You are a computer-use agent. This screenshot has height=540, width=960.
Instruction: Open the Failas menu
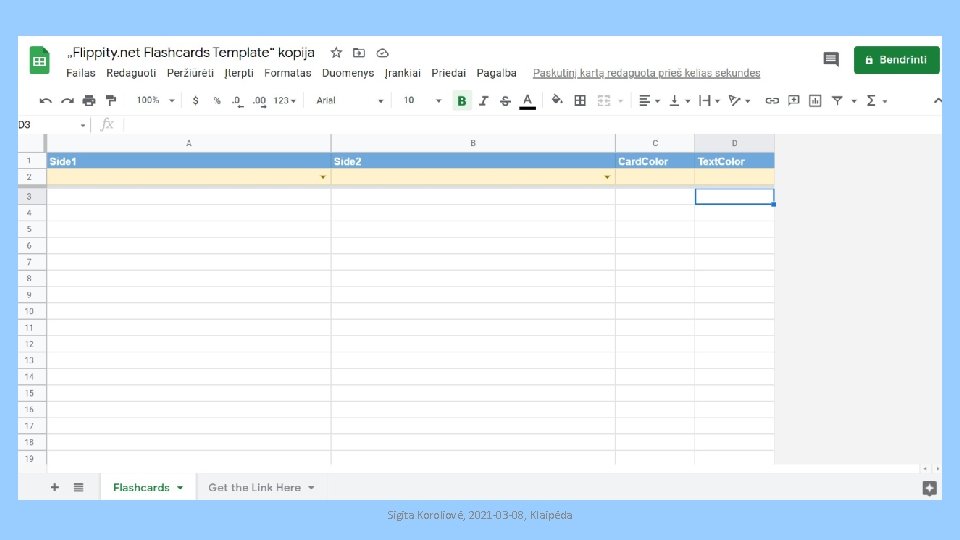[x=81, y=73]
